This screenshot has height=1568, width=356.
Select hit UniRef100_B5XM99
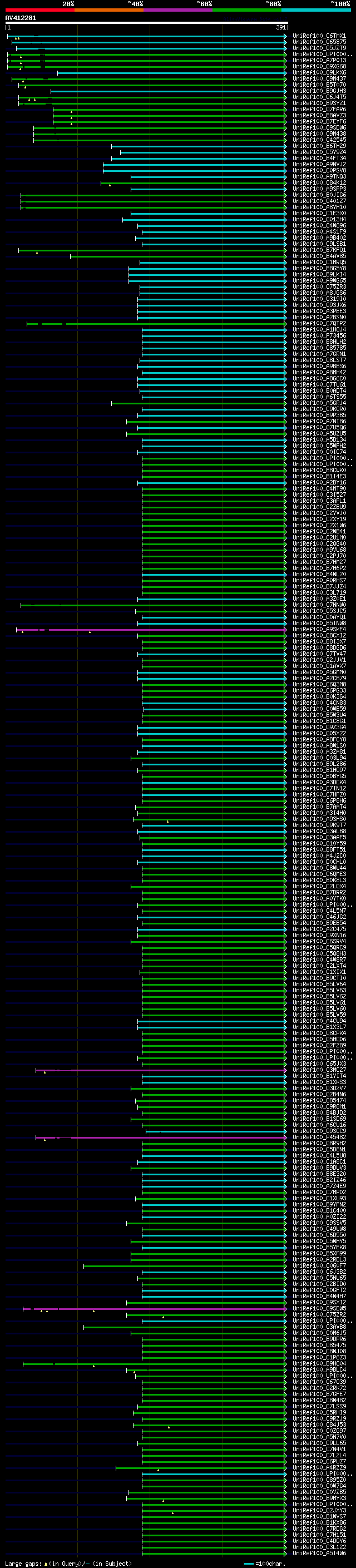tap(319, 1253)
